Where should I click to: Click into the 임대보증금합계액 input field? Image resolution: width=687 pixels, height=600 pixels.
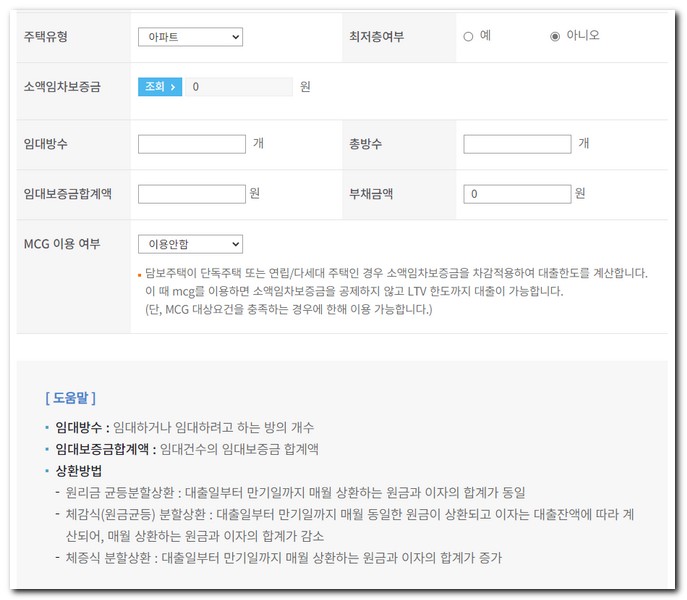(191, 193)
